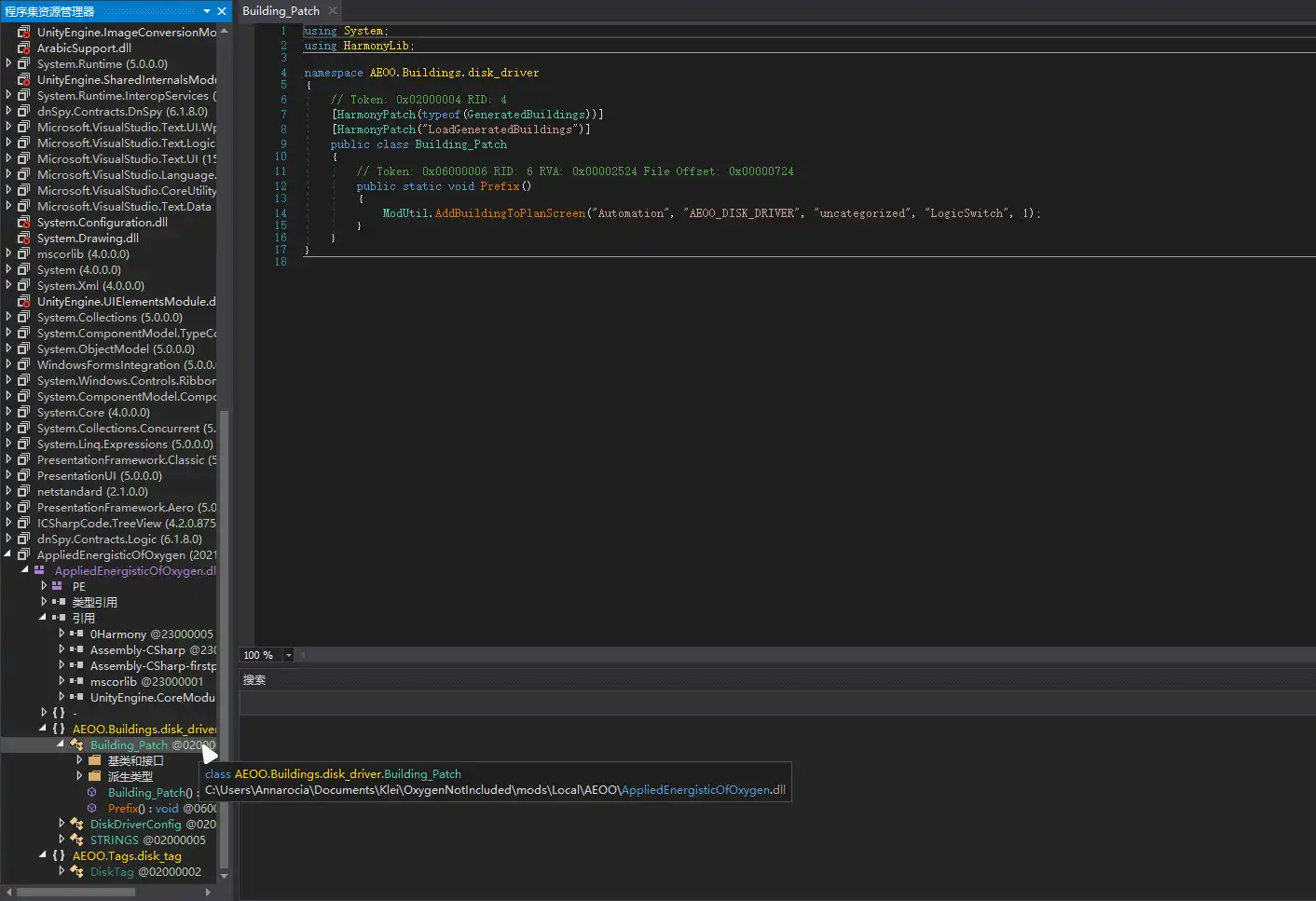The width and height of the screenshot is (1316, 901).
Task: Click AddBuildingToPlanScreen in the code
Action: point(510,212)
